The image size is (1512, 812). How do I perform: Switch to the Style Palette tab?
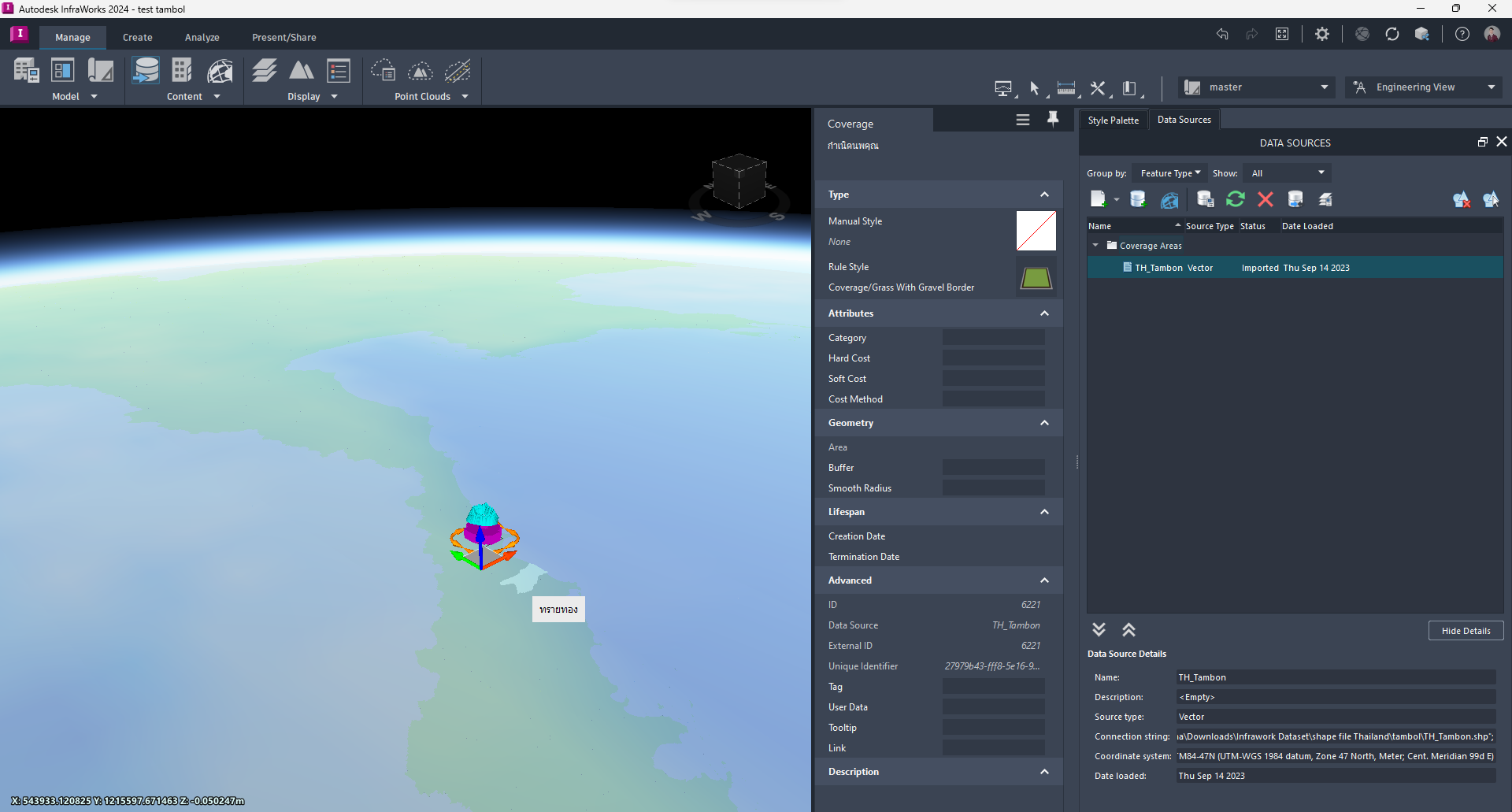(x=1113, y=119)
